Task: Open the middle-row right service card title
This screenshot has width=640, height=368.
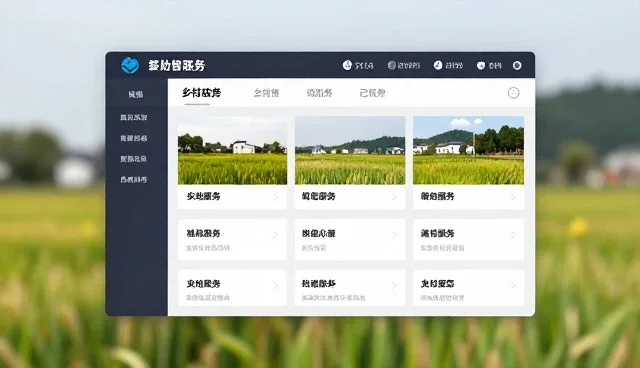Action: (x=438, y=233)
